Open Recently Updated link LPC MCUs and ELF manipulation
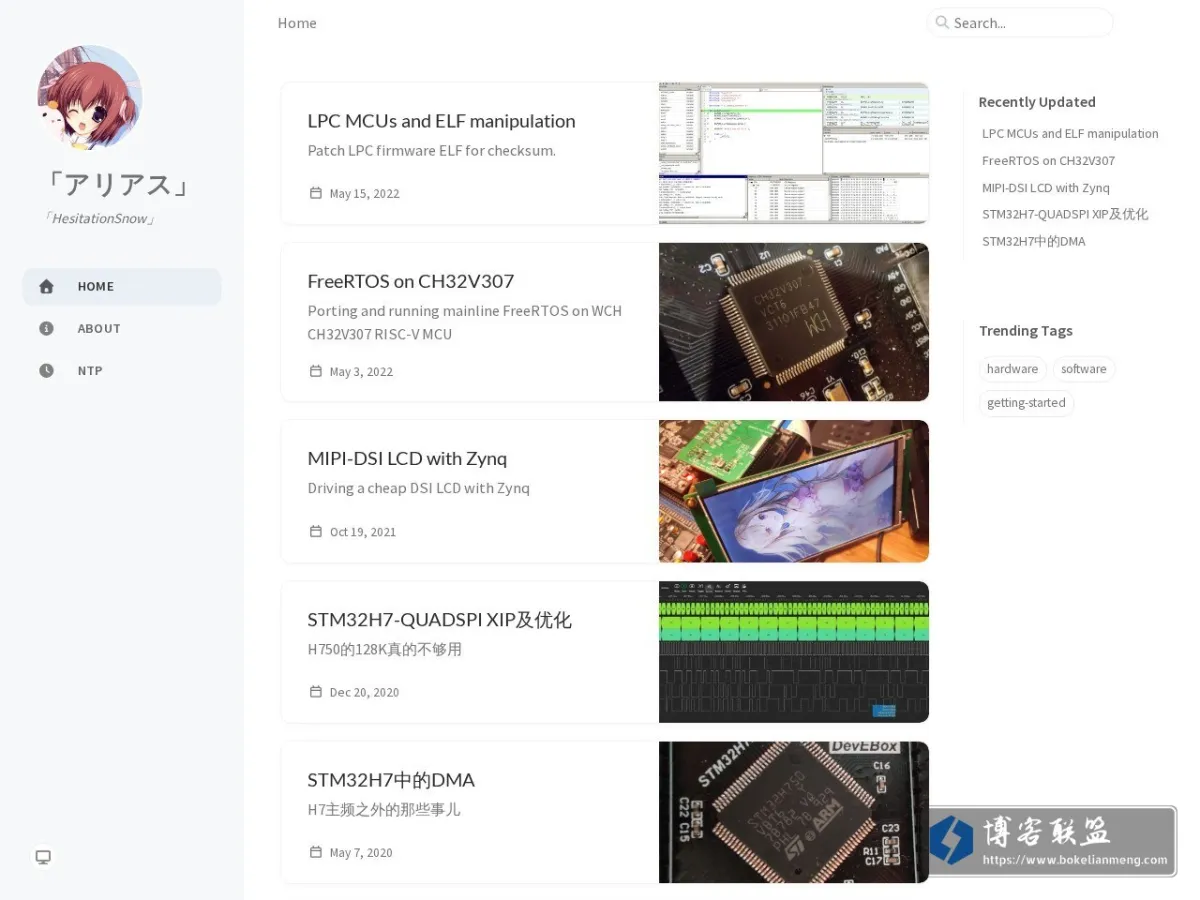 pyautogui.click(x=1070, y=133)
